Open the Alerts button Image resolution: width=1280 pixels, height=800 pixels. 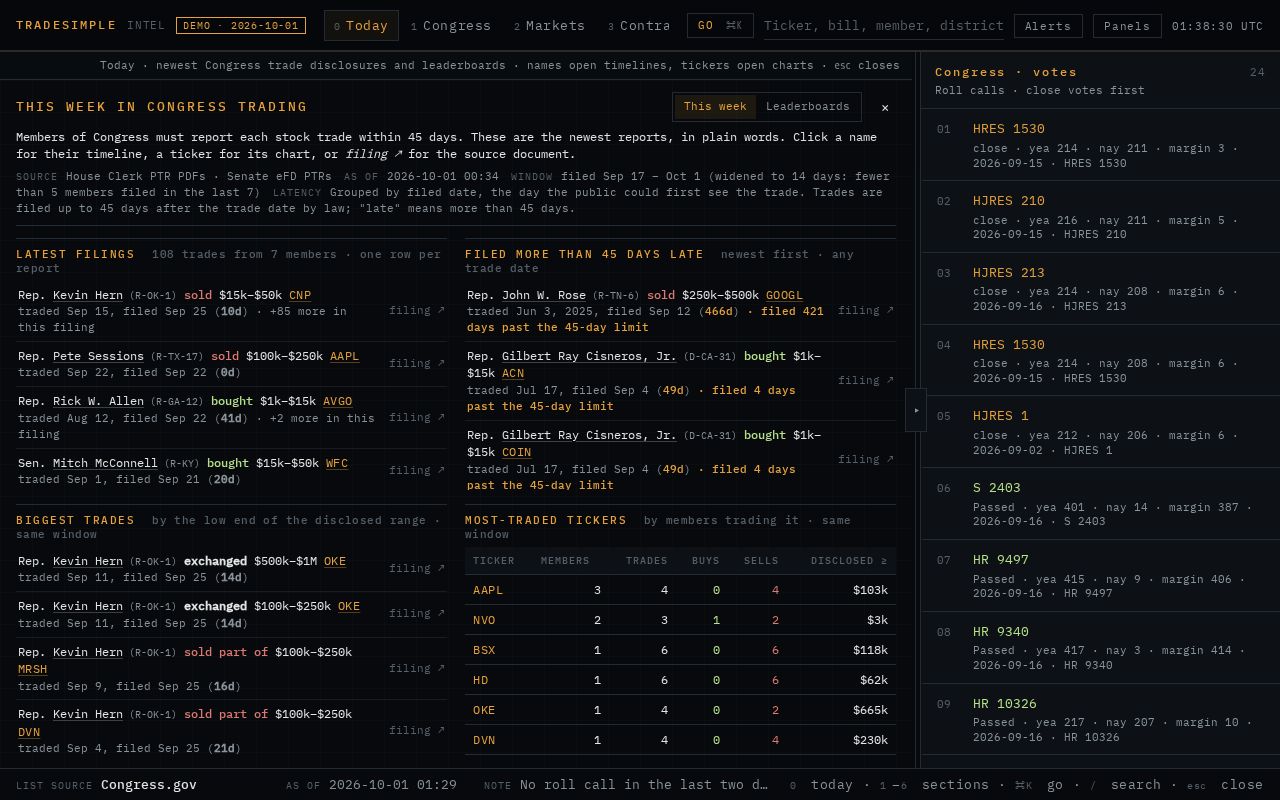click(x=1048, y=26)
